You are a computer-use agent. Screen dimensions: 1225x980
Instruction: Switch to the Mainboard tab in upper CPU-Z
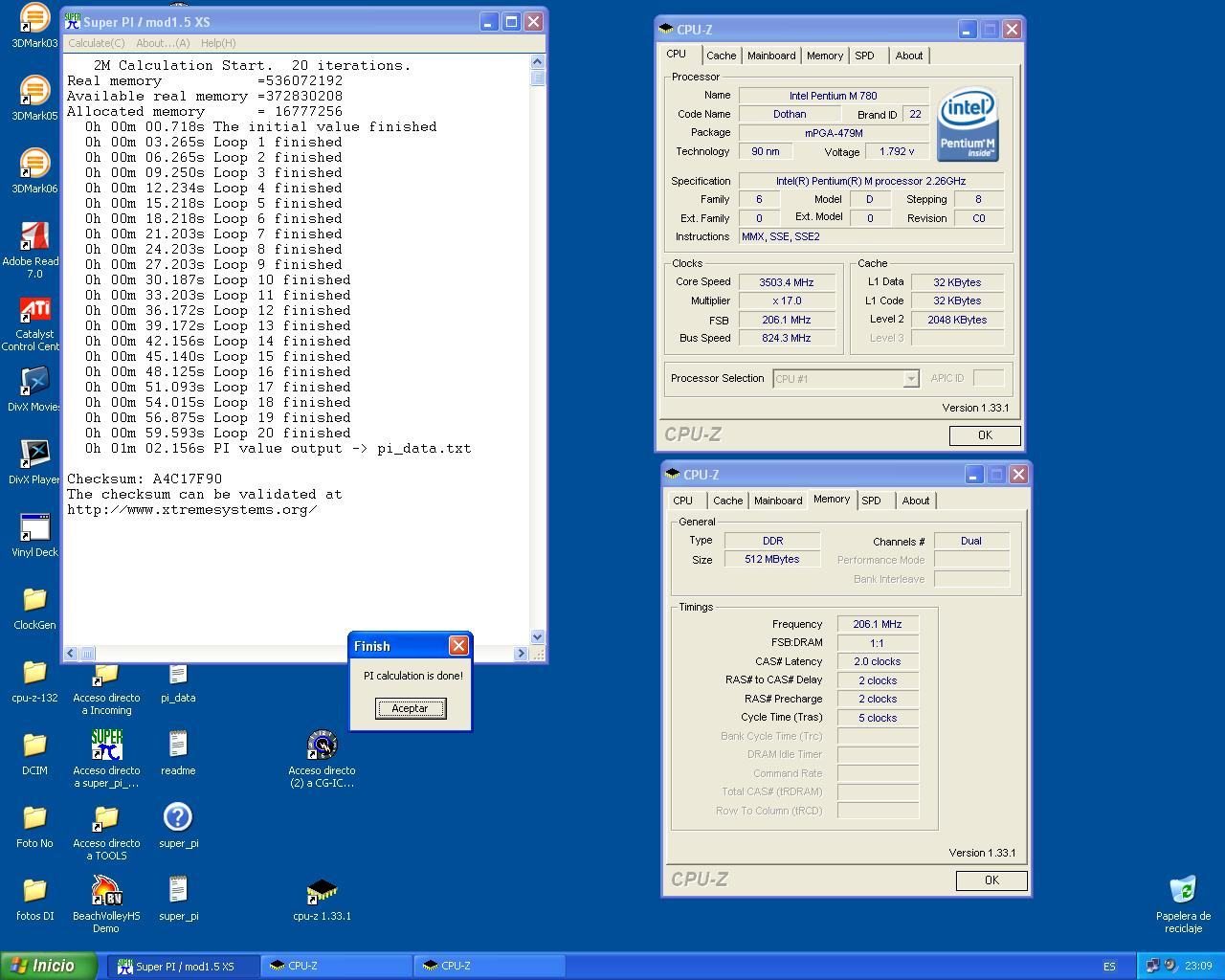point(770,56)
